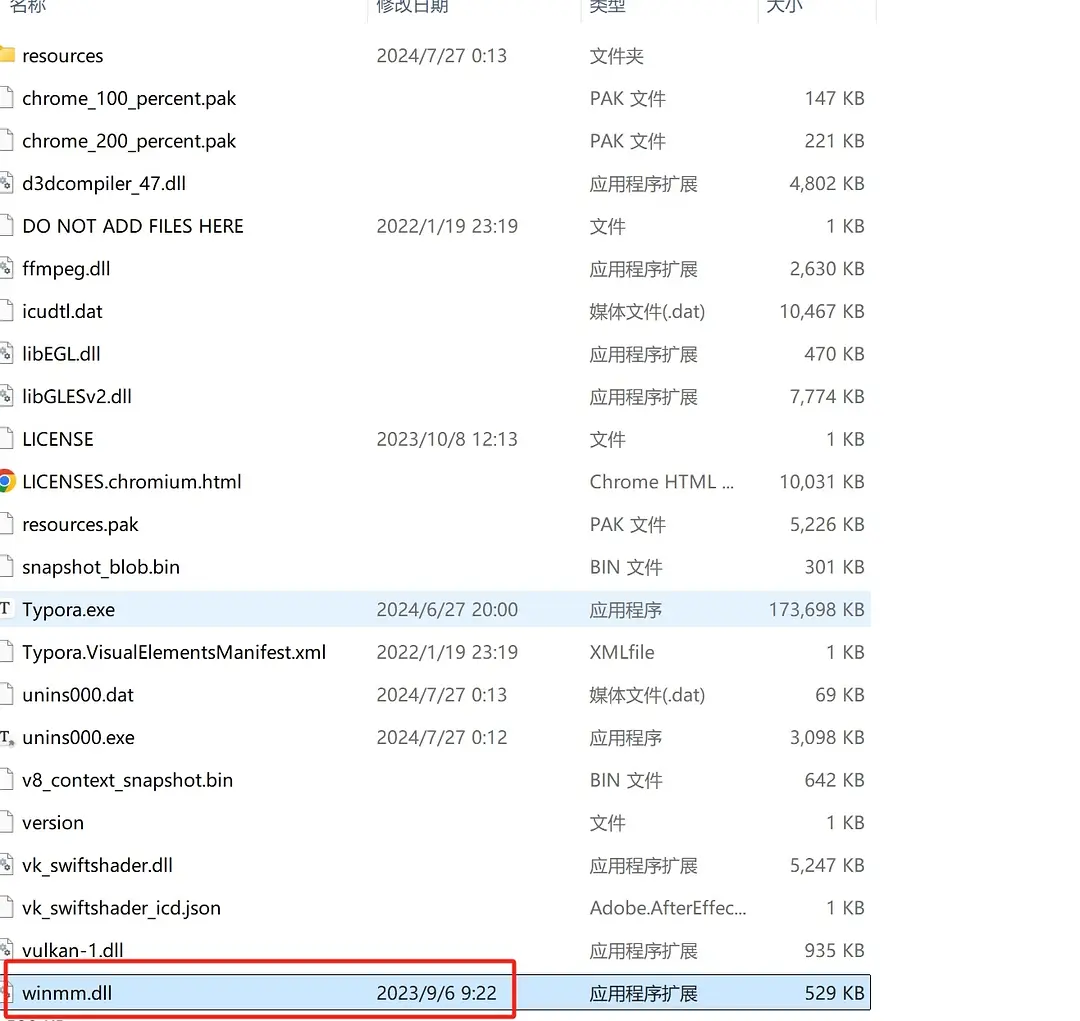Click the vk_swiftshader.dll file icon
The width and height of the screenshot is (1080, 1021).
point(6,865)
